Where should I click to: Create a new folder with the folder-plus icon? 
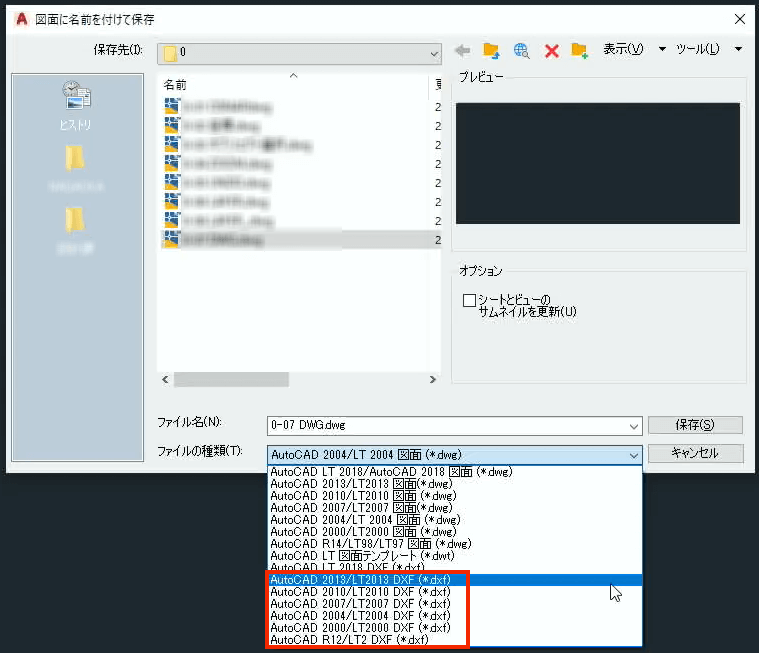pos(579,50)
